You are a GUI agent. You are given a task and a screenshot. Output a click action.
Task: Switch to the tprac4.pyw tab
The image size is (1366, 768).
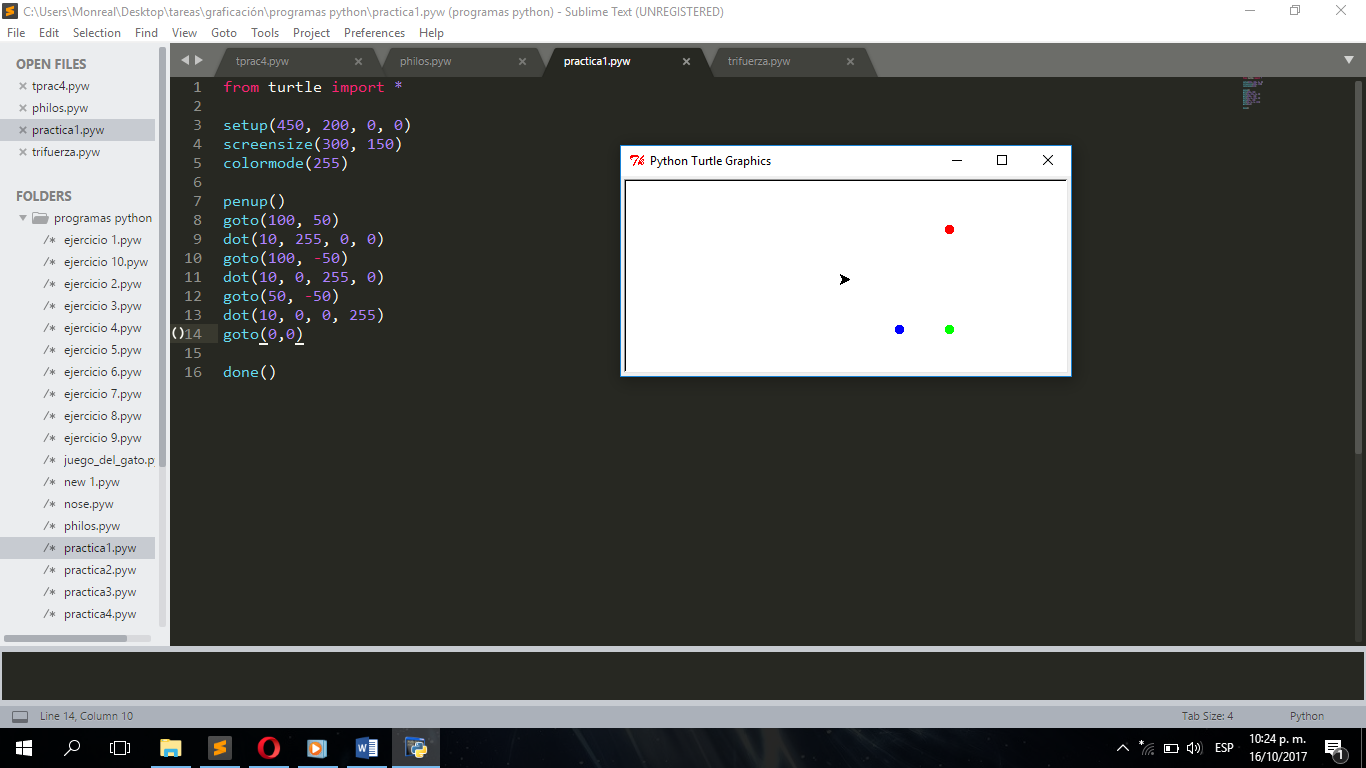coord(262,61)
